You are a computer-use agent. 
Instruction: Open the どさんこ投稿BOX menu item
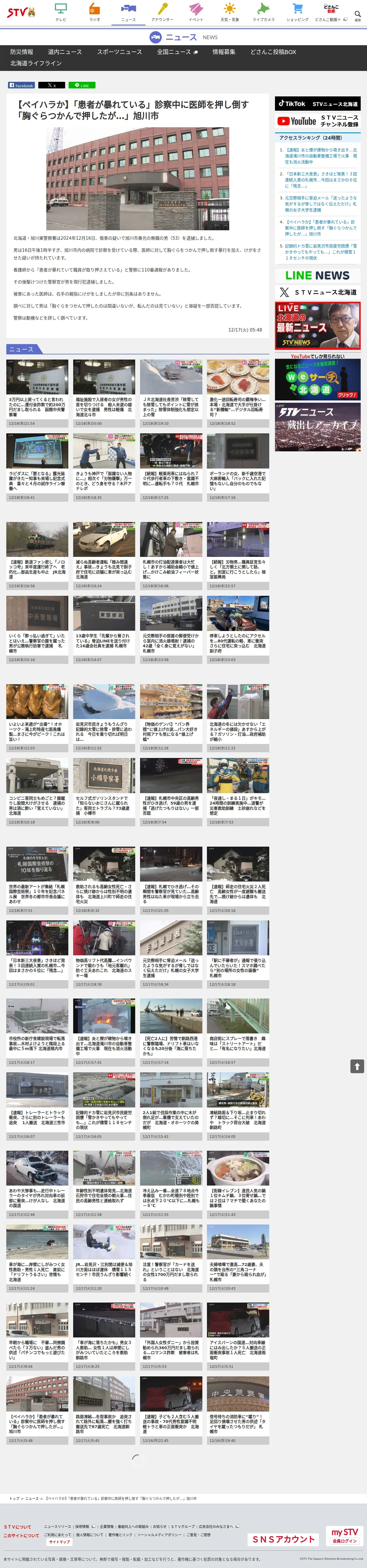tap(273, 52)
